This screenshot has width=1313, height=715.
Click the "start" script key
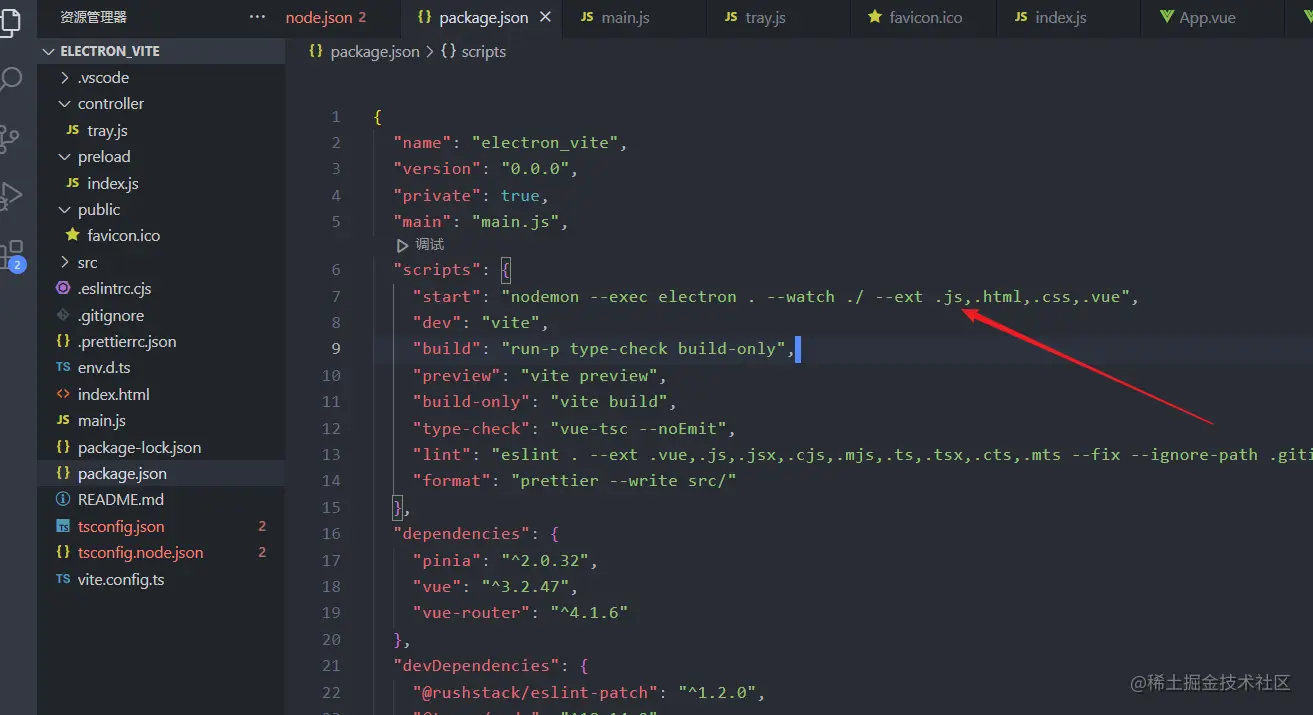(x=447, y=296)
